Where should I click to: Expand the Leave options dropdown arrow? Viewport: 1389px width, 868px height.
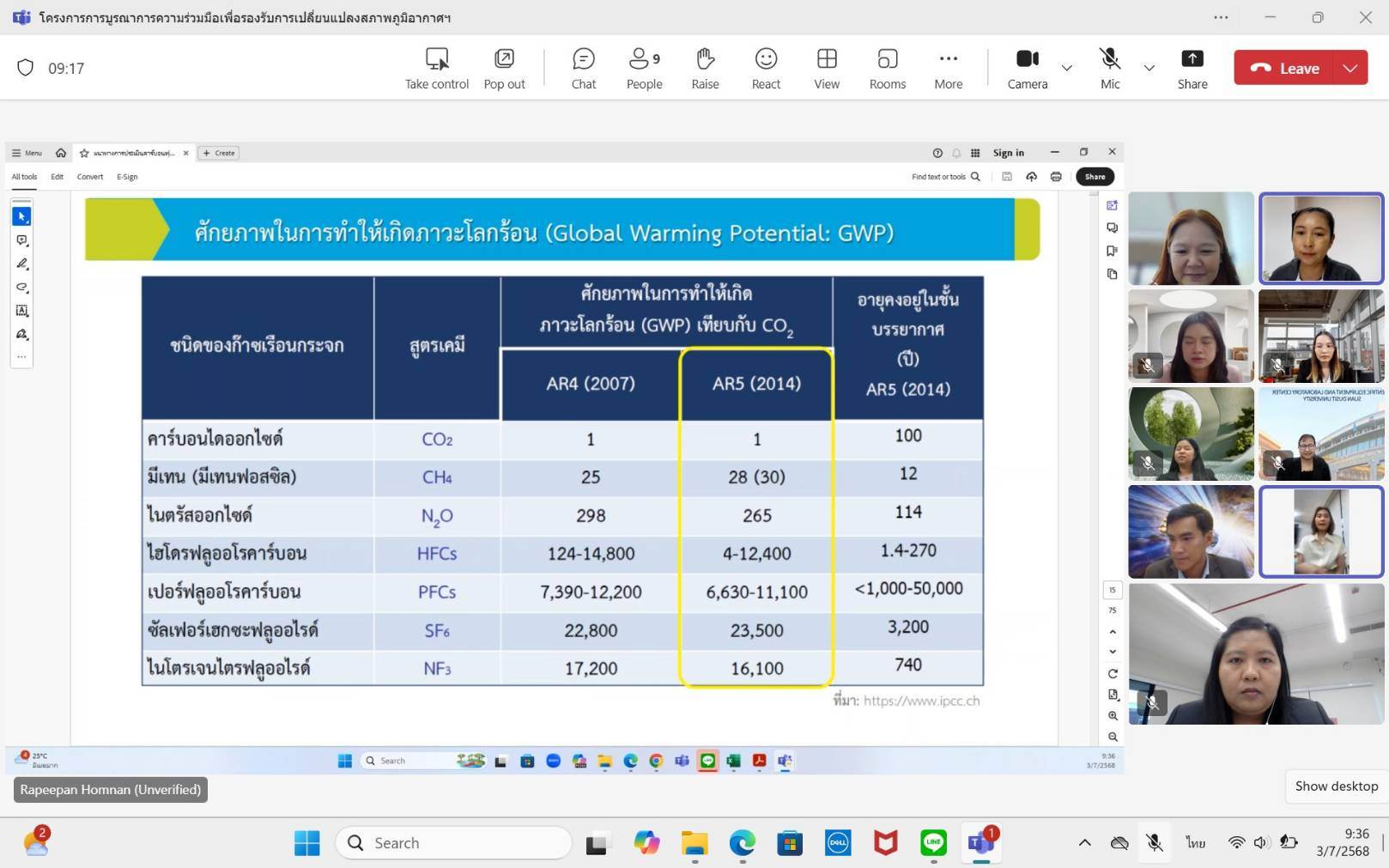(x=1350, y=68)
